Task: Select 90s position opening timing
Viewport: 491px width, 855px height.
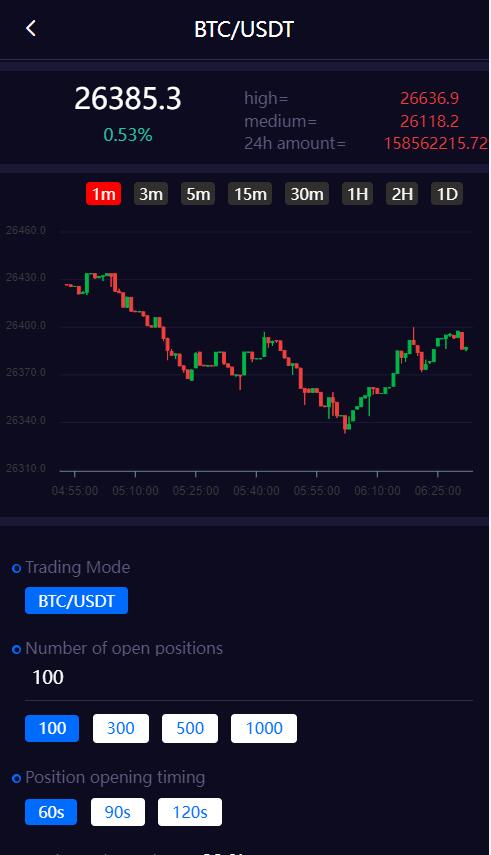Action: [x=117, y=812]
